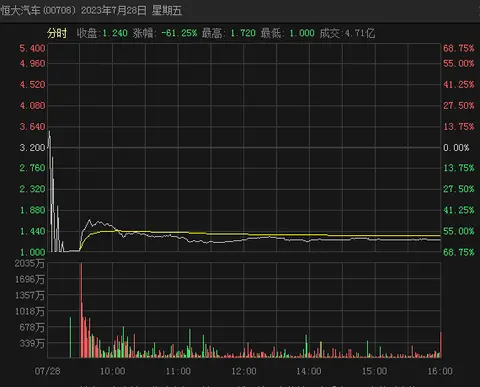Select the 14:00 time axis label
This screenshot has height=387, width=480.
tap(309, 371)
